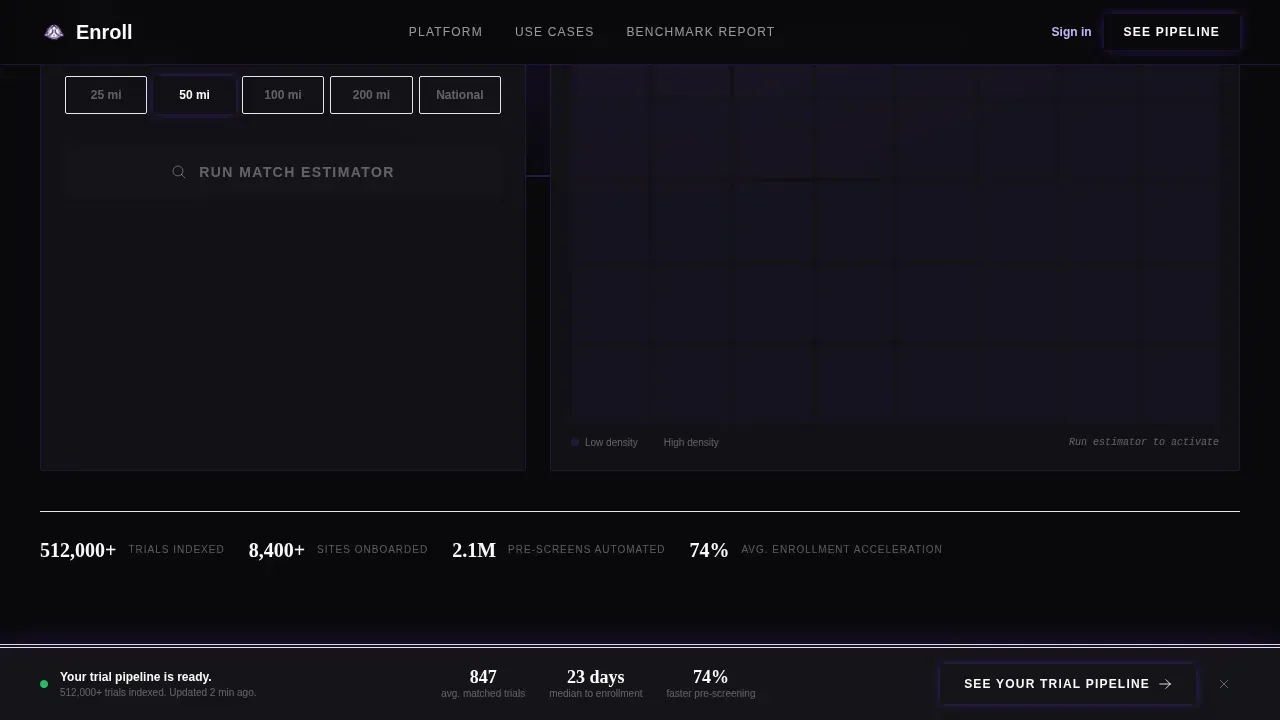The width and height of the screenshot is (1280, 720).
Task: Open the Platform menu item
Action: tap(446, 32)
